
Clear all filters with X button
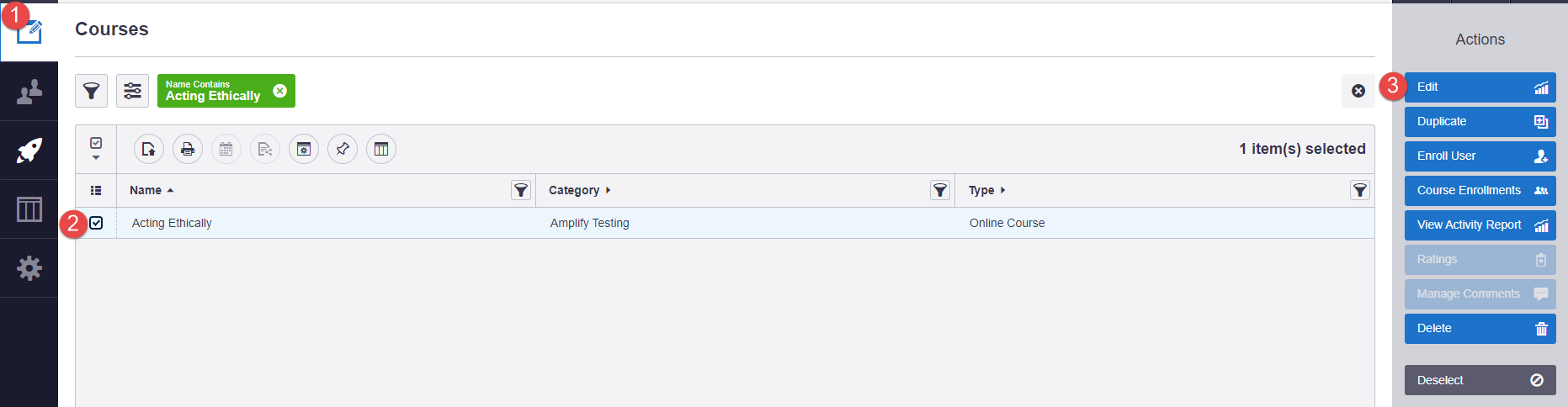(1358, 91)
